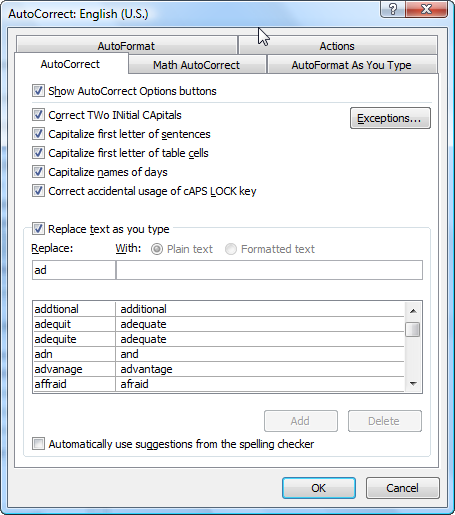Open the Exceptions dialog
Image resolution: width=455 pixels, height=515 pixels.
click(x=390, y=118)
